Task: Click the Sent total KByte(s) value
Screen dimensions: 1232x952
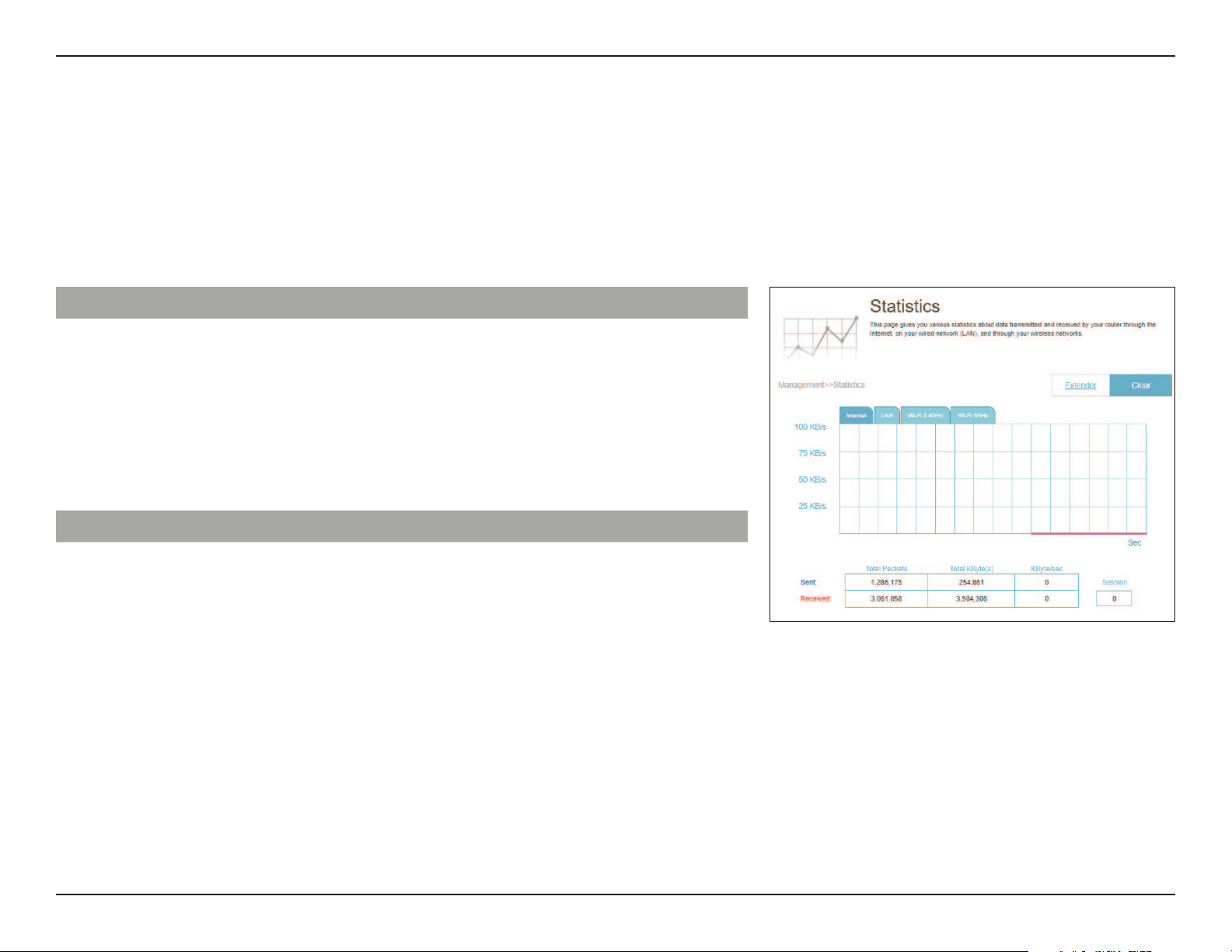Action: [x=971, y=582]
